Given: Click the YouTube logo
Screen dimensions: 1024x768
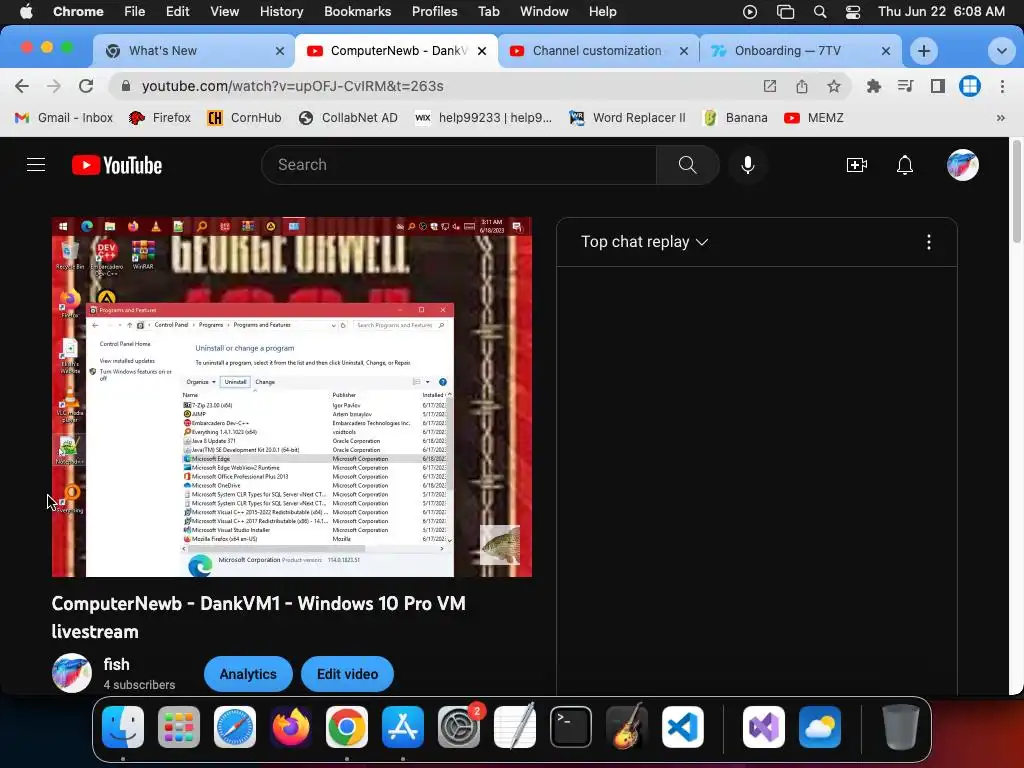Looking at the screenshot, I should click(x=117, y=165).
